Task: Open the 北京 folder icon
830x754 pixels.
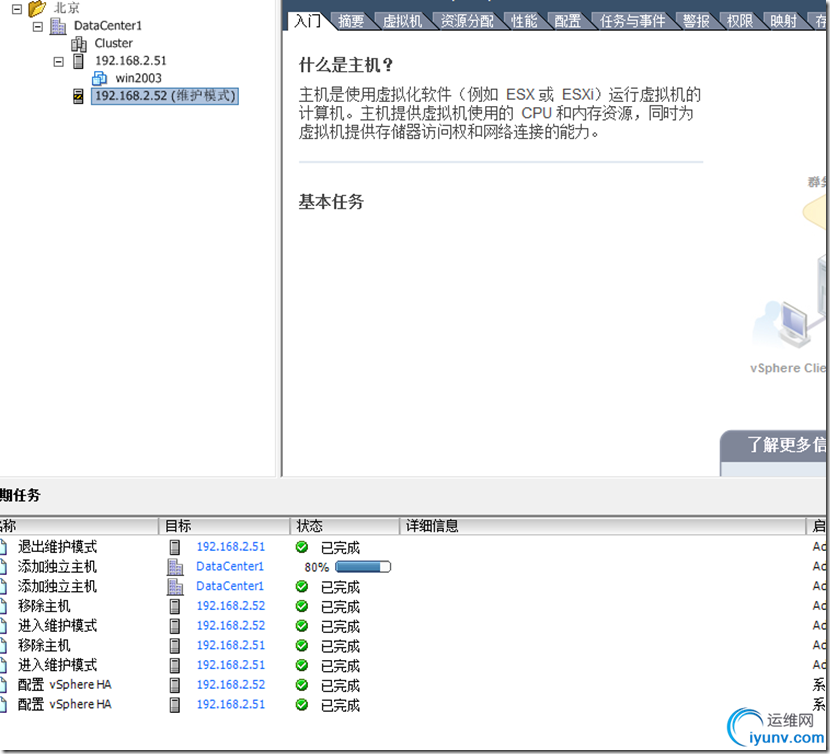Action: [x=38, y=7]
